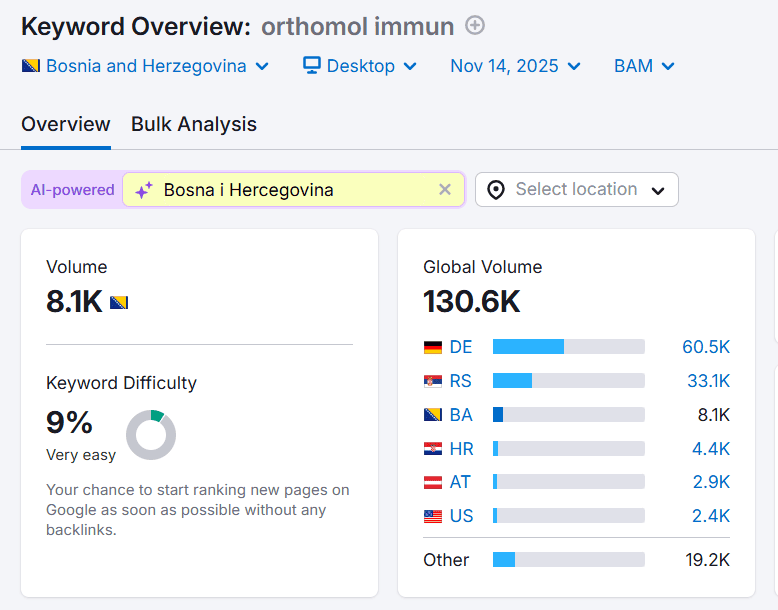
Task: Open the 60.5K volume link for Germany
Action: 706,347
